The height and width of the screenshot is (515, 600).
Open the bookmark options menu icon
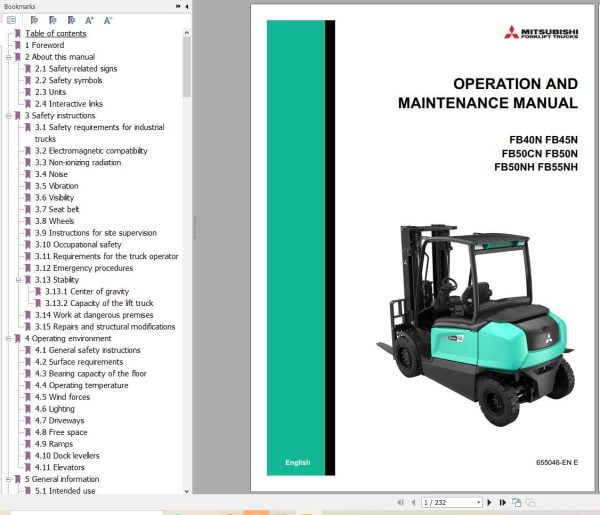[11, 20]
